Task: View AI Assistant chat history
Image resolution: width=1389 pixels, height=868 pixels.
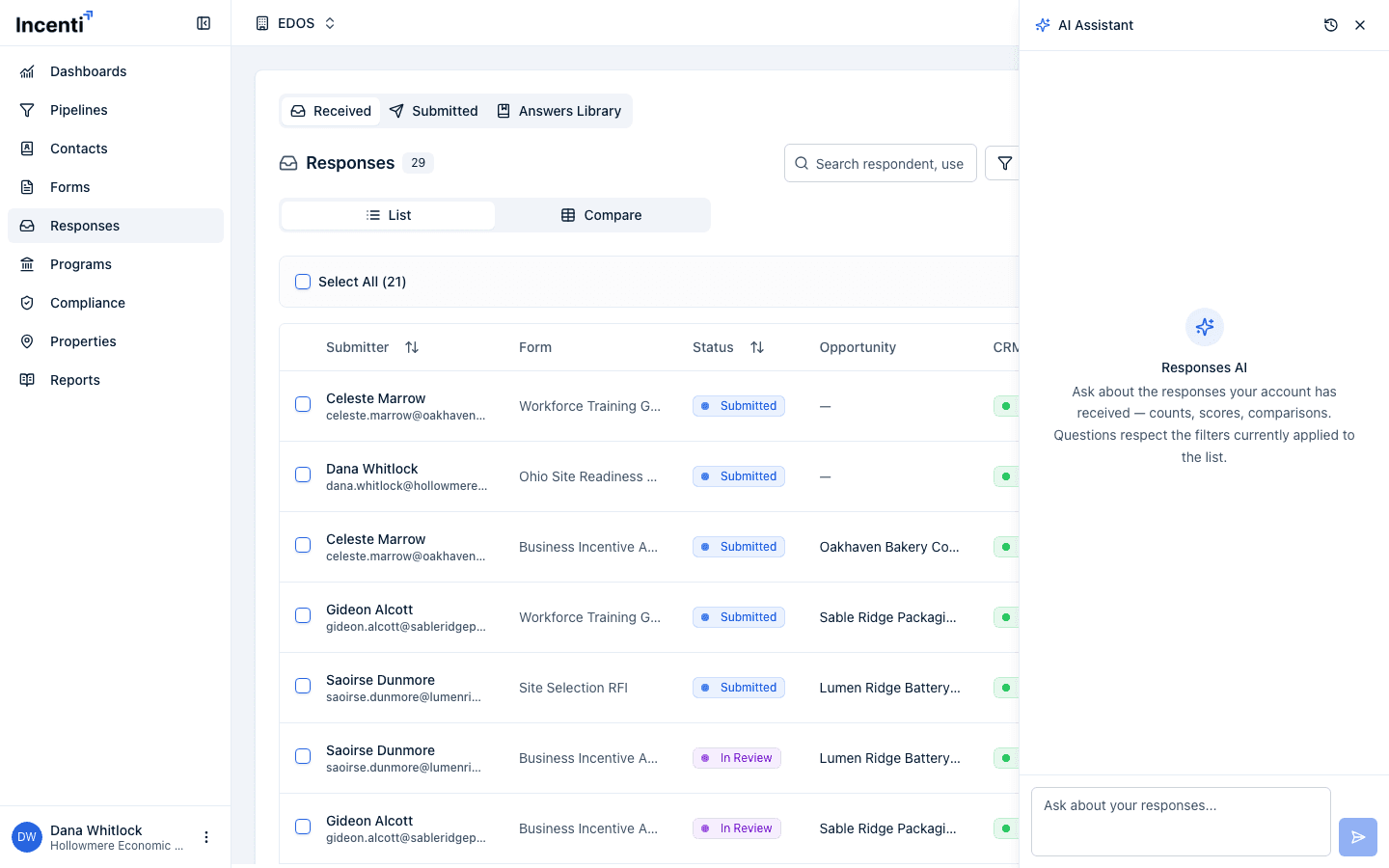Action: [x=1331, y=25]
